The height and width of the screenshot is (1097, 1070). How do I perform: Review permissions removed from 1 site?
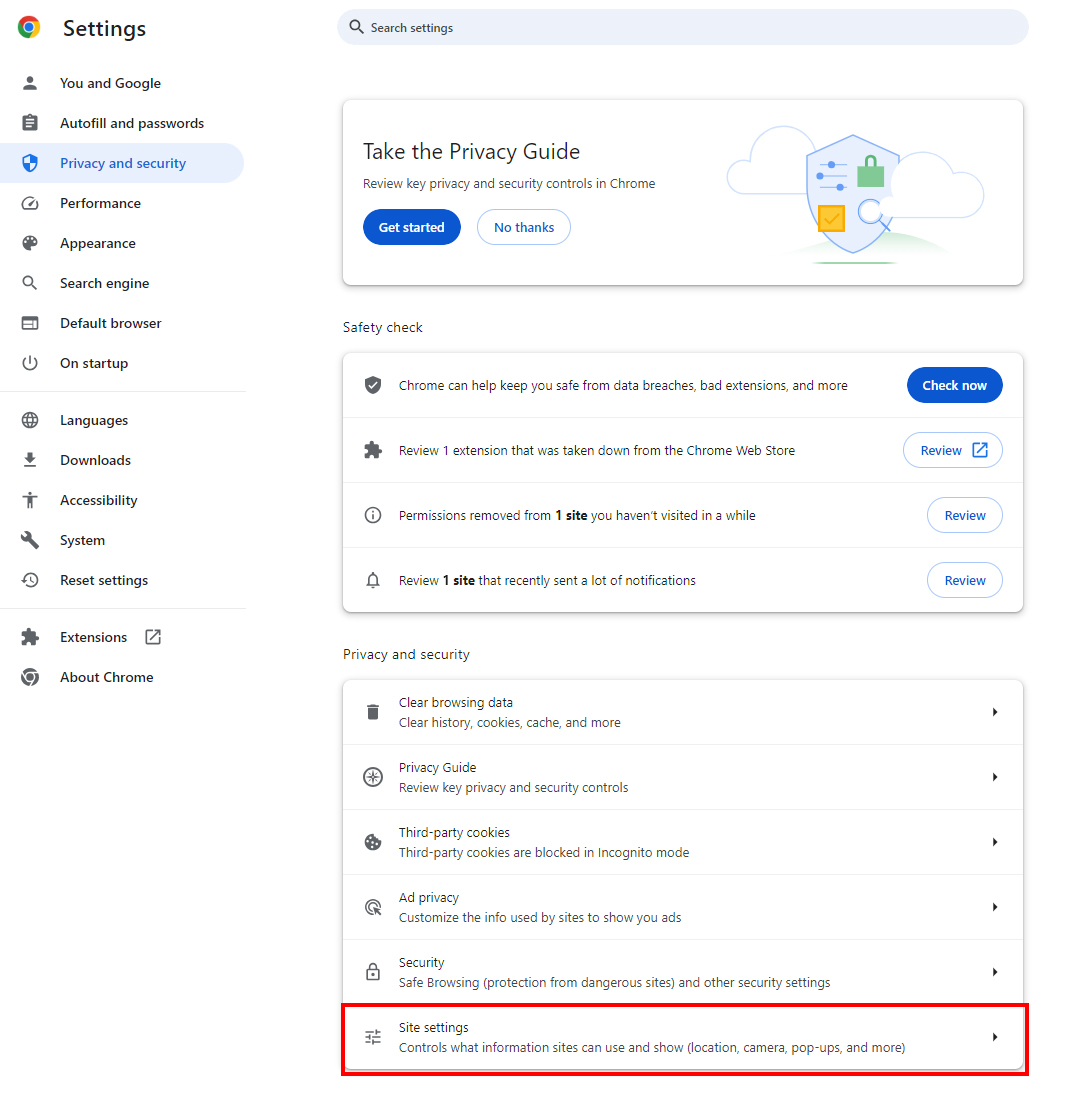(964, 516)
